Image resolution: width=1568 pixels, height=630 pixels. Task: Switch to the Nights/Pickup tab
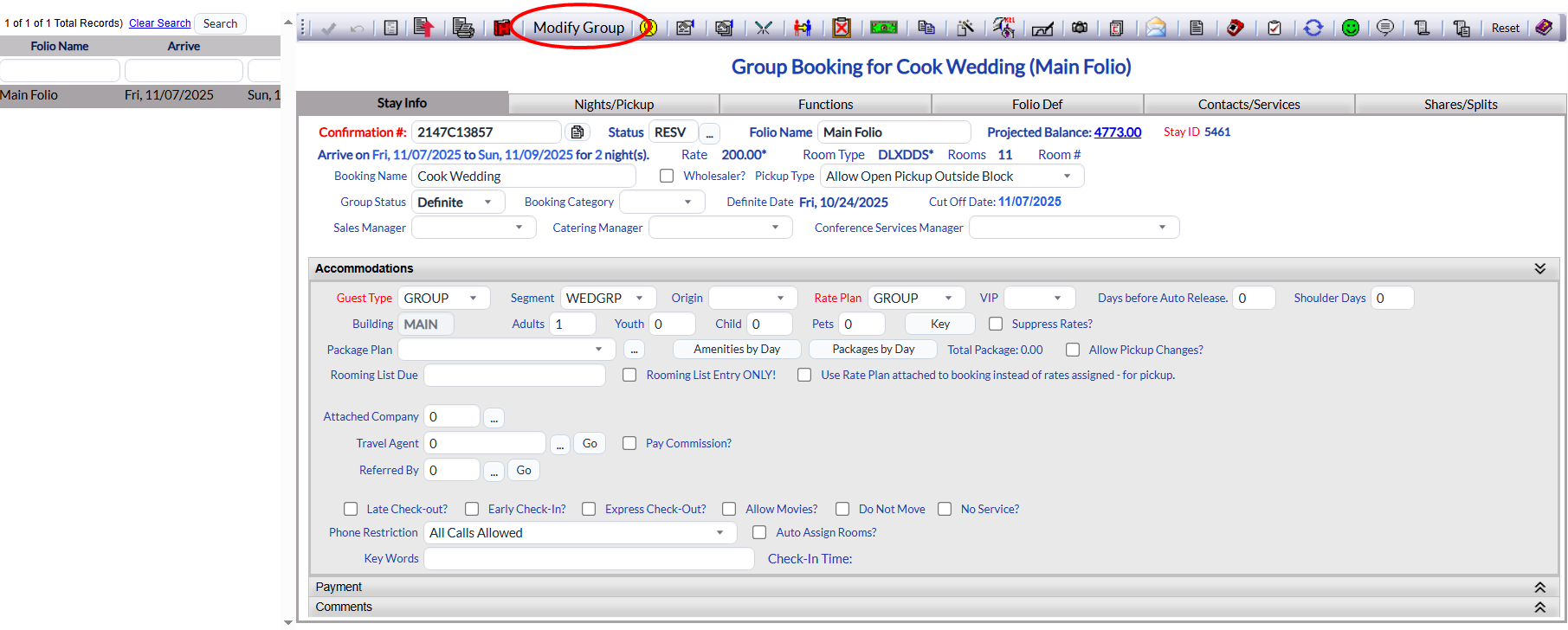tap(614, 104)
